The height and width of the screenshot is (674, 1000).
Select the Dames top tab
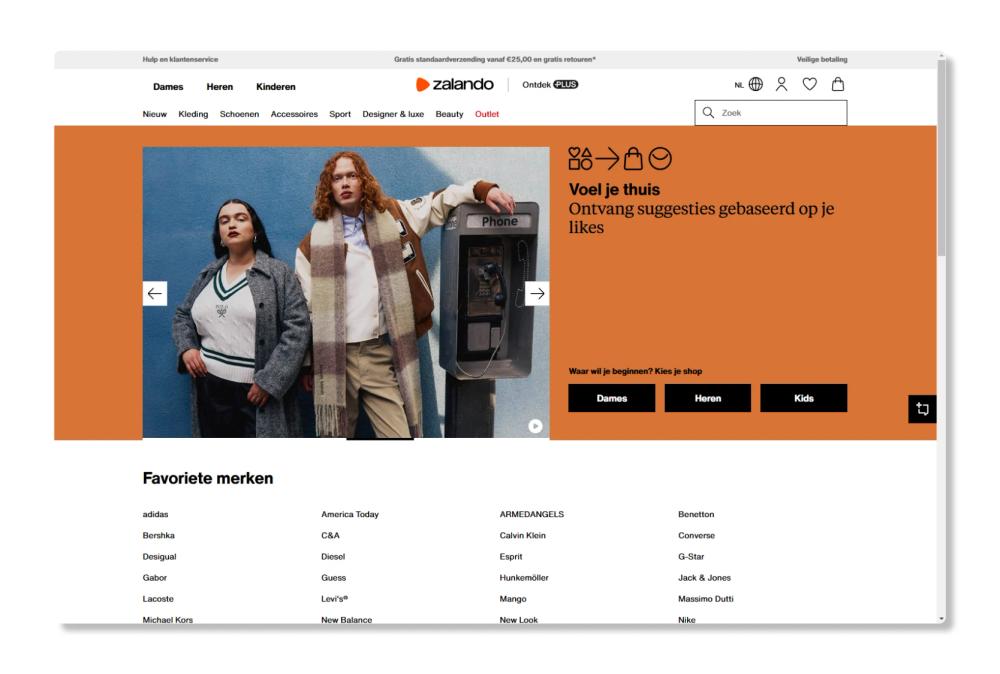tap(168, 87)
